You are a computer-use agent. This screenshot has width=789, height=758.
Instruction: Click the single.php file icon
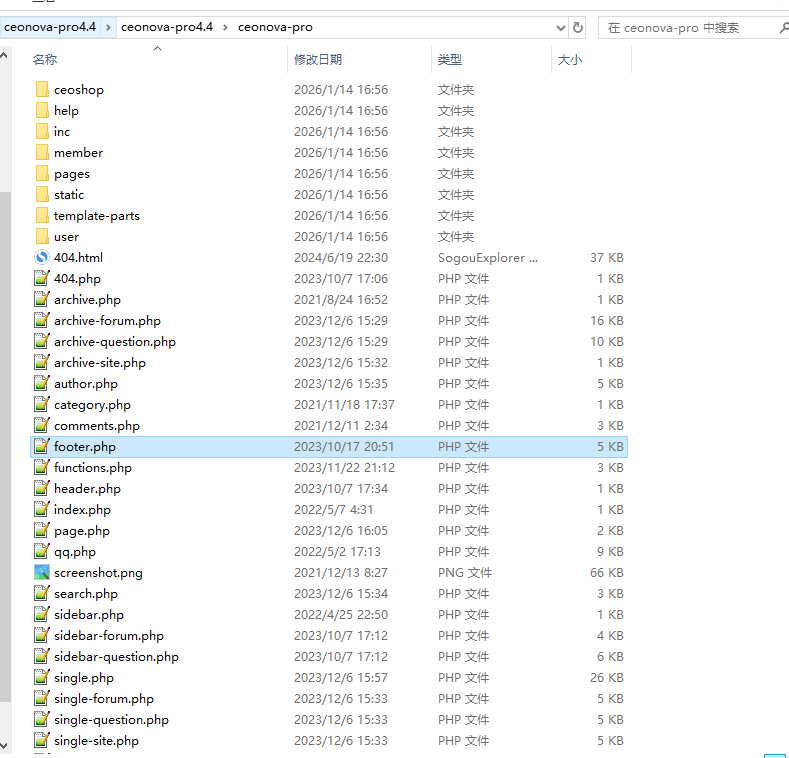click(x=42, y=677)
